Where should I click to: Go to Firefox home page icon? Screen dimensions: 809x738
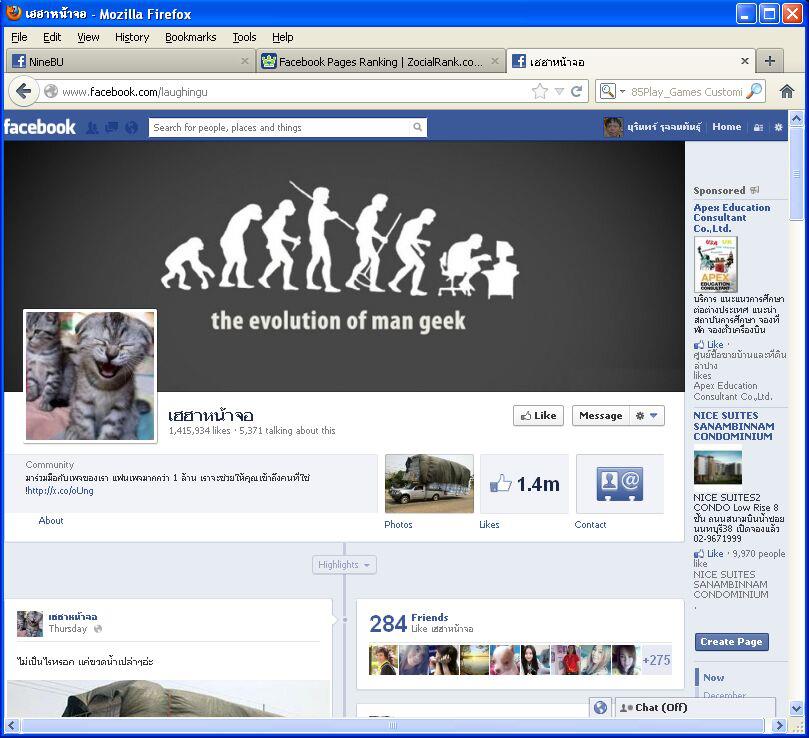point(787,91)
